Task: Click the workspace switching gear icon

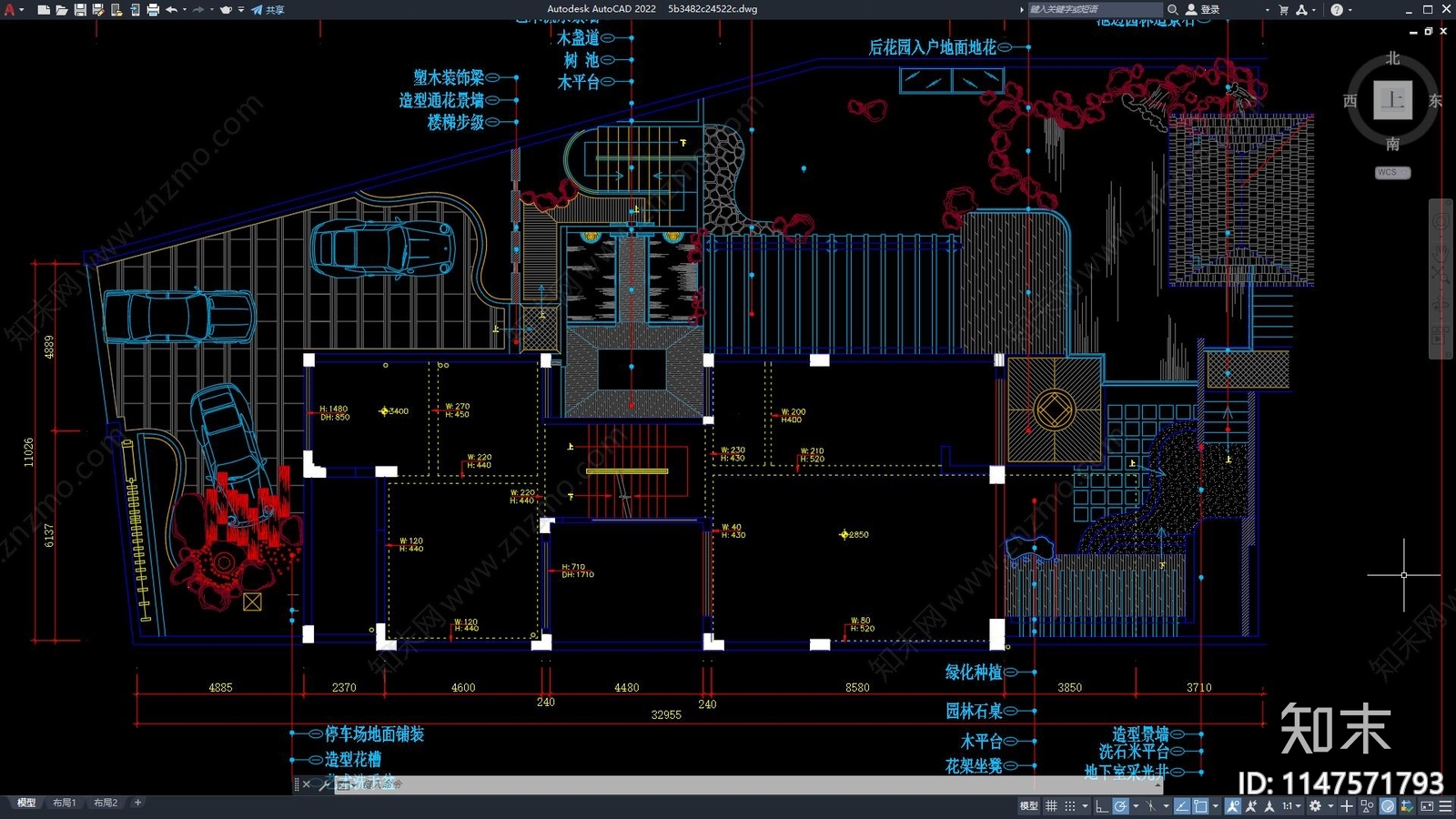Action: (x=1315, y=806)
